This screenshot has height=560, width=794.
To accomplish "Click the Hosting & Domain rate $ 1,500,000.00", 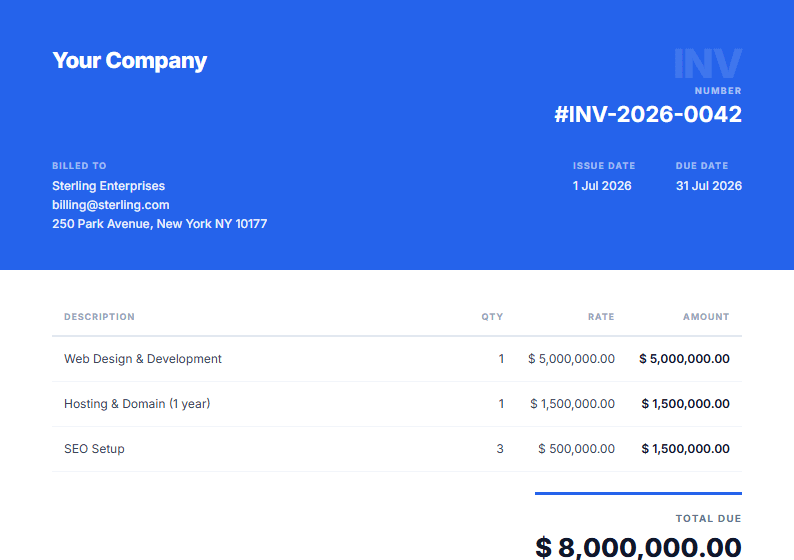I will point(572,404).
